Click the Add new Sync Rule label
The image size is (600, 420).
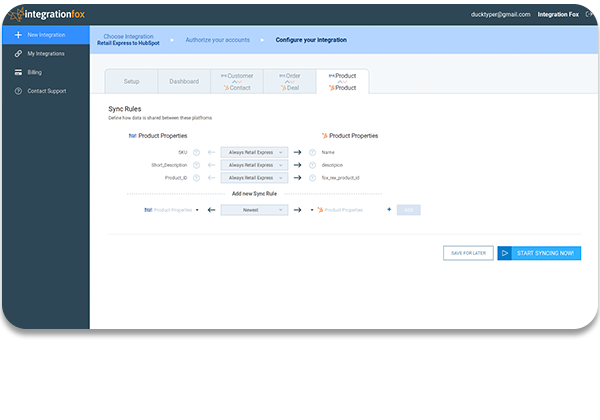coord(254,194)
